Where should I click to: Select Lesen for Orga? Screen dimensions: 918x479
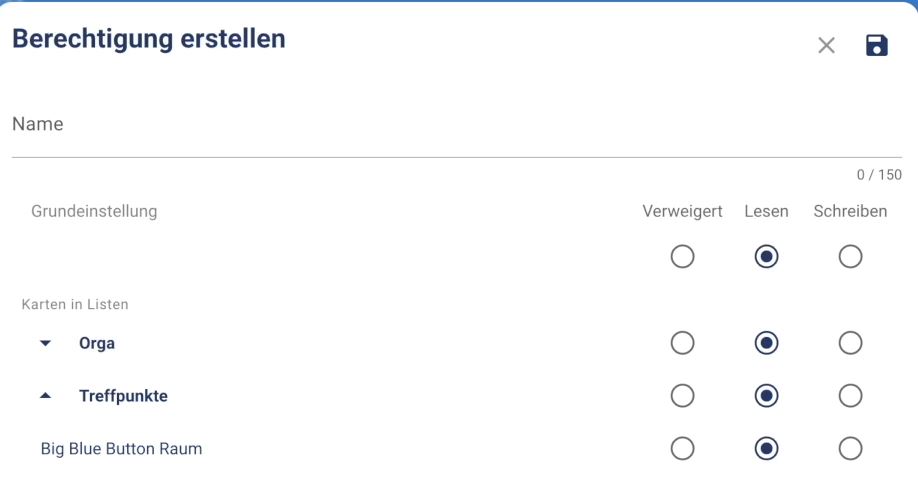click(x=766, y=343)
